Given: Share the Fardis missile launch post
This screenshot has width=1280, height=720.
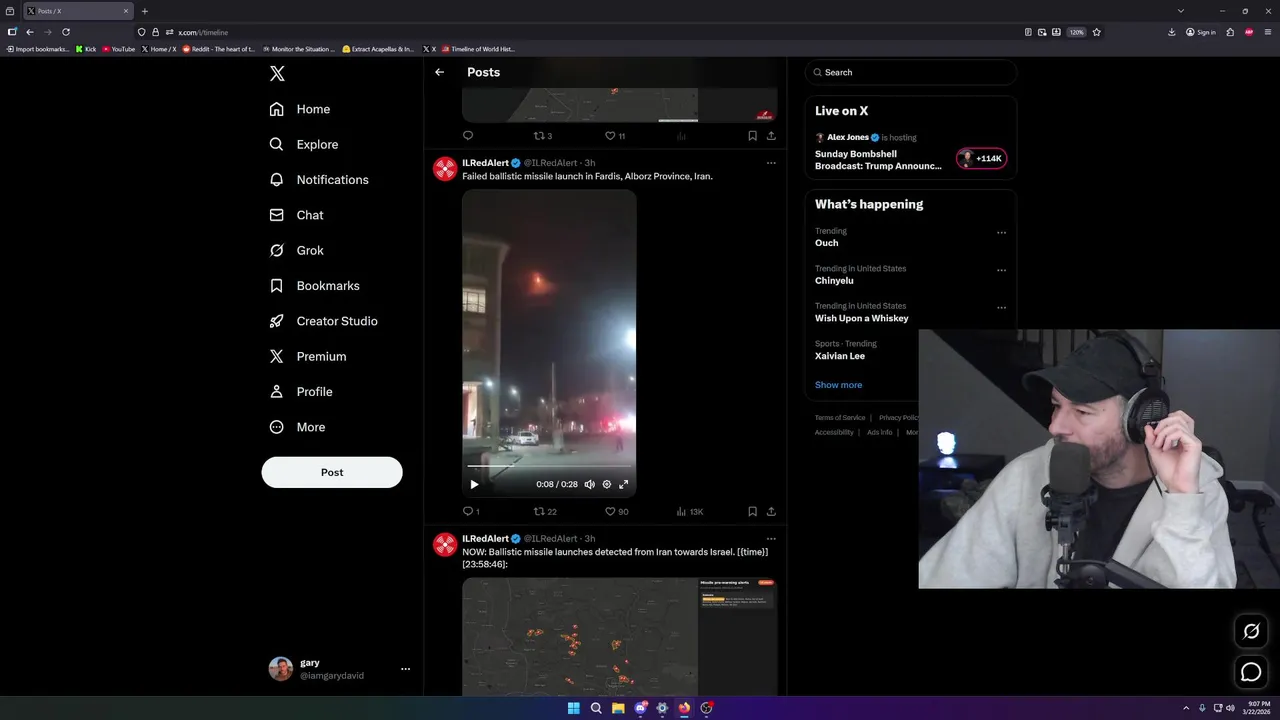Looking at the screenshot, I should (x=771, y=511).
